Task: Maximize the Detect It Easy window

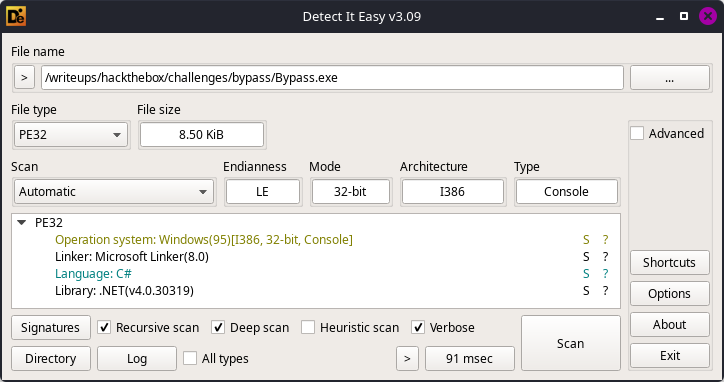Action: click(x=684, y=17)
